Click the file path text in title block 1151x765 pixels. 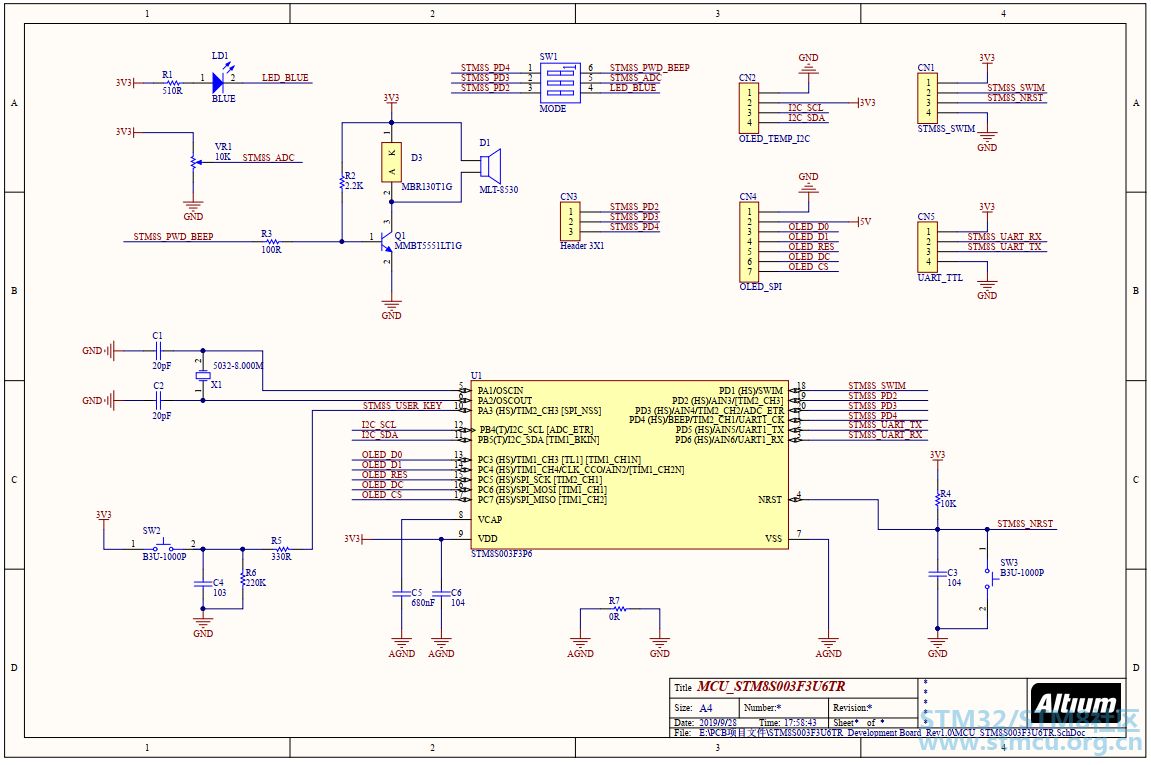click(x=893, y=733)
